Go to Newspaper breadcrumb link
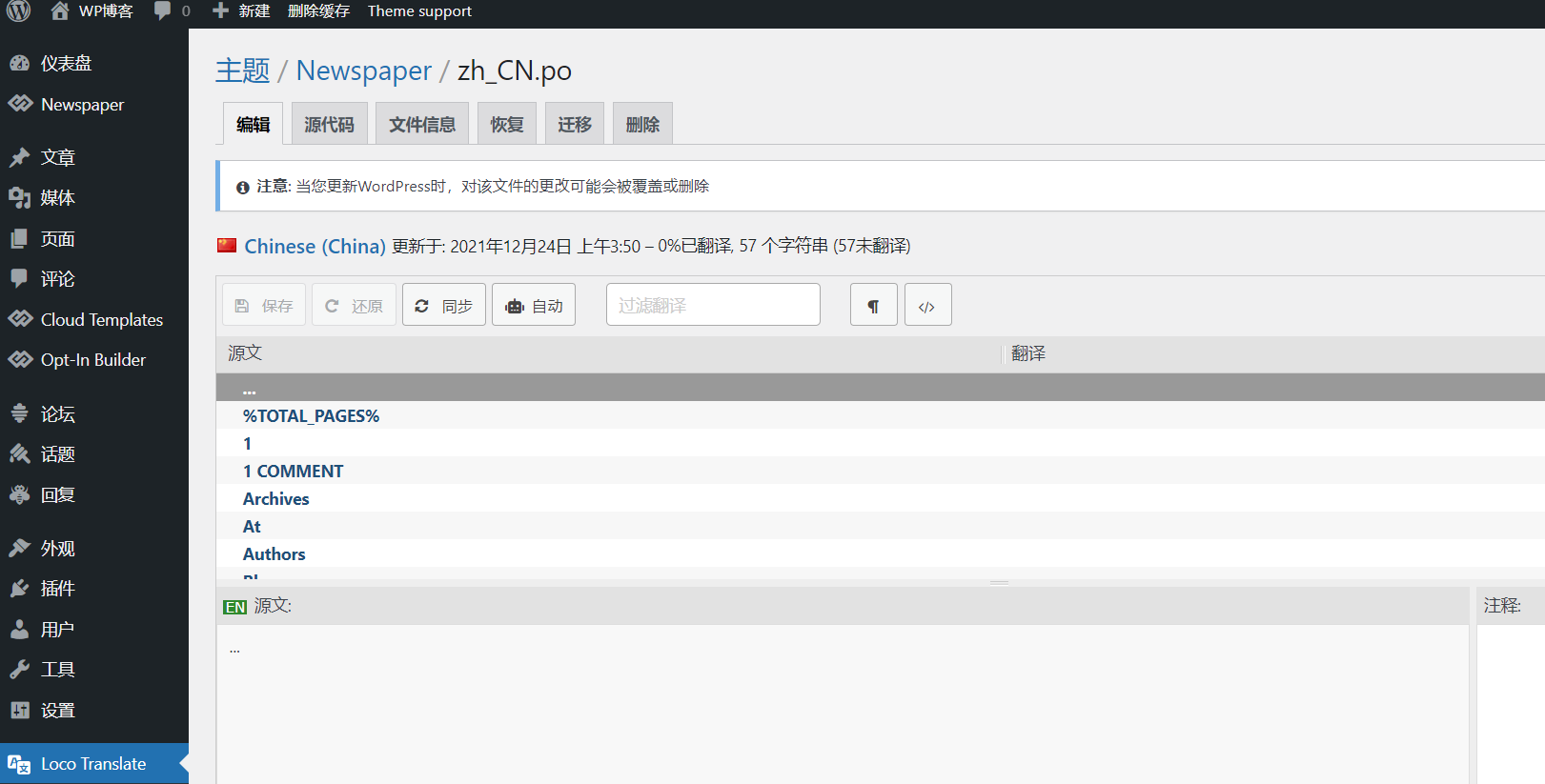The height and width of the screenshot is (784, 1545). [364, 70]
